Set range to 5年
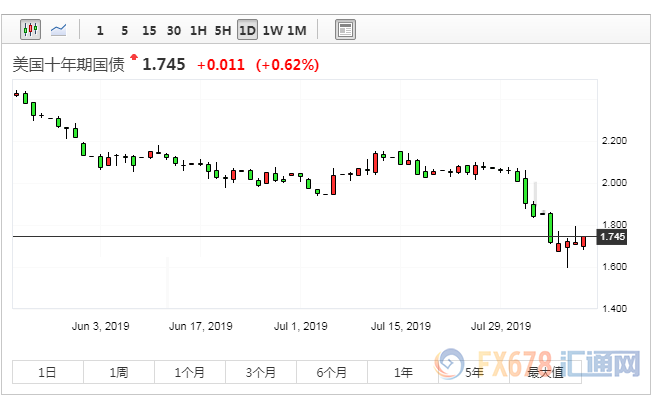Screen dimensions: 658x400 (x=474, y=372)
